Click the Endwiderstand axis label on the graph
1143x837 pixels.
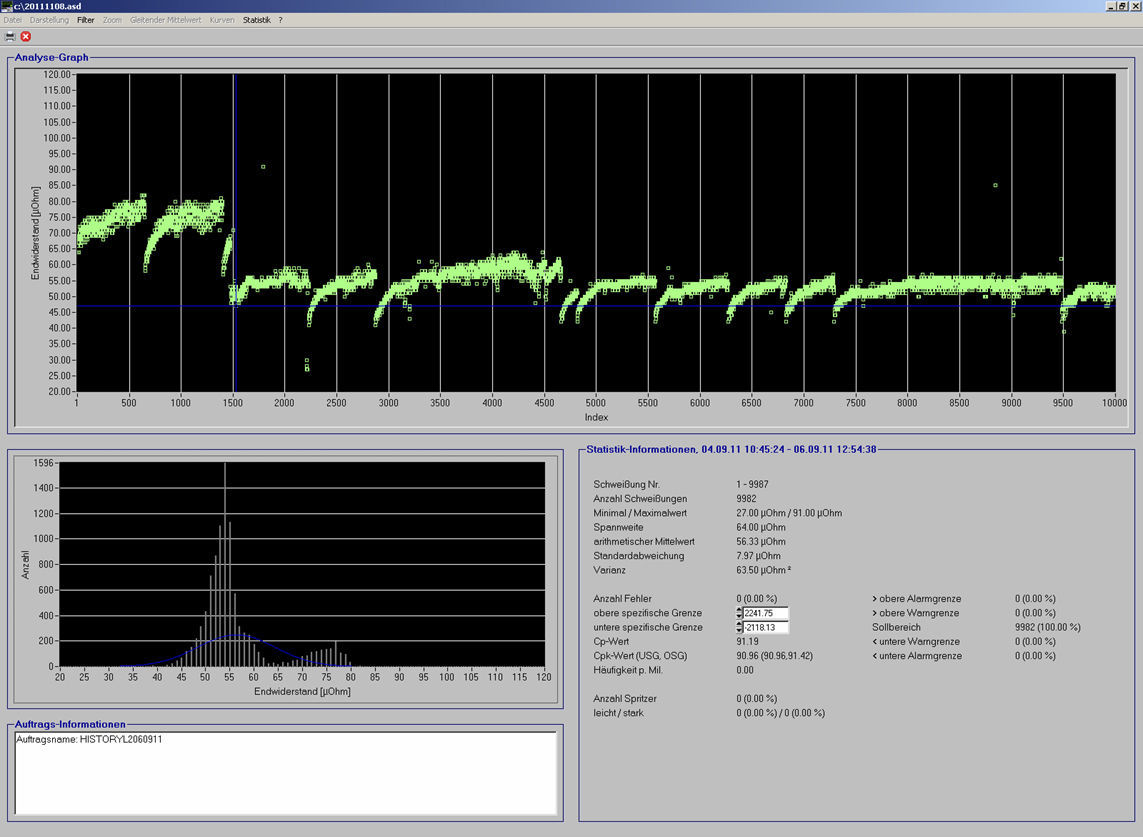click(35, 225)
